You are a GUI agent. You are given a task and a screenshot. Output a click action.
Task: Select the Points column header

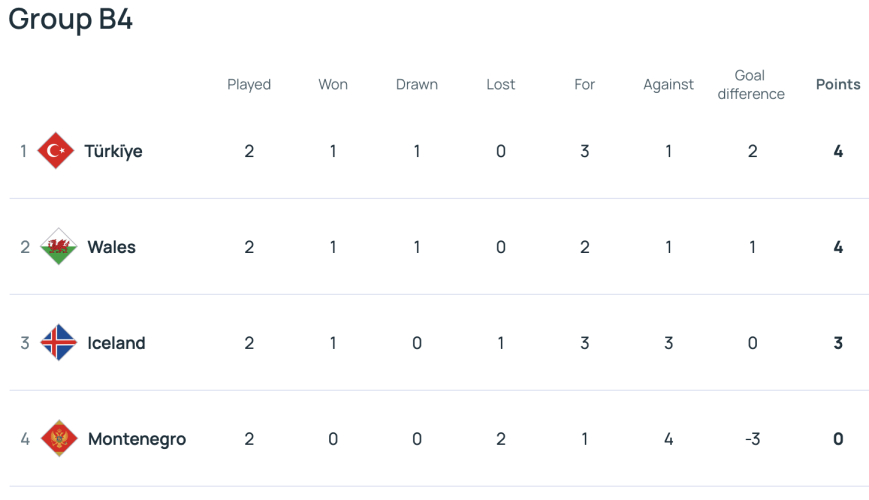tap(838, 84)
